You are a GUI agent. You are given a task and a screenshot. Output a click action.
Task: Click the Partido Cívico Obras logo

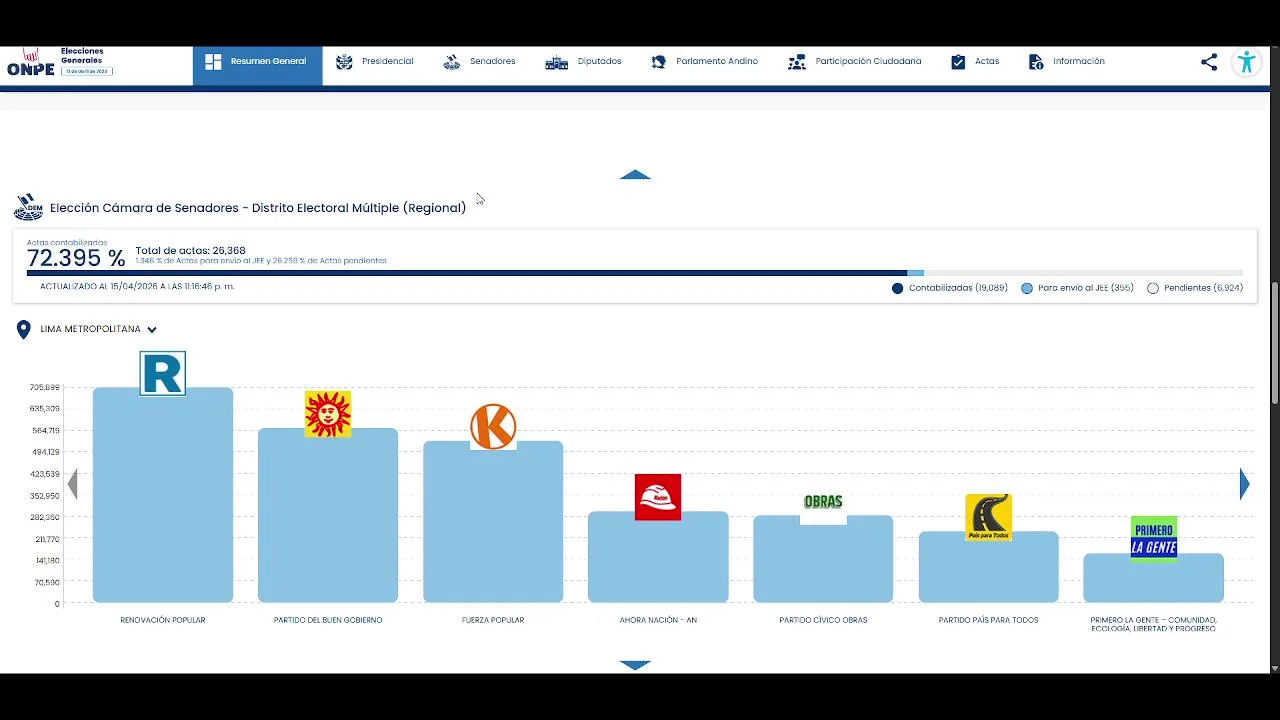823,502
